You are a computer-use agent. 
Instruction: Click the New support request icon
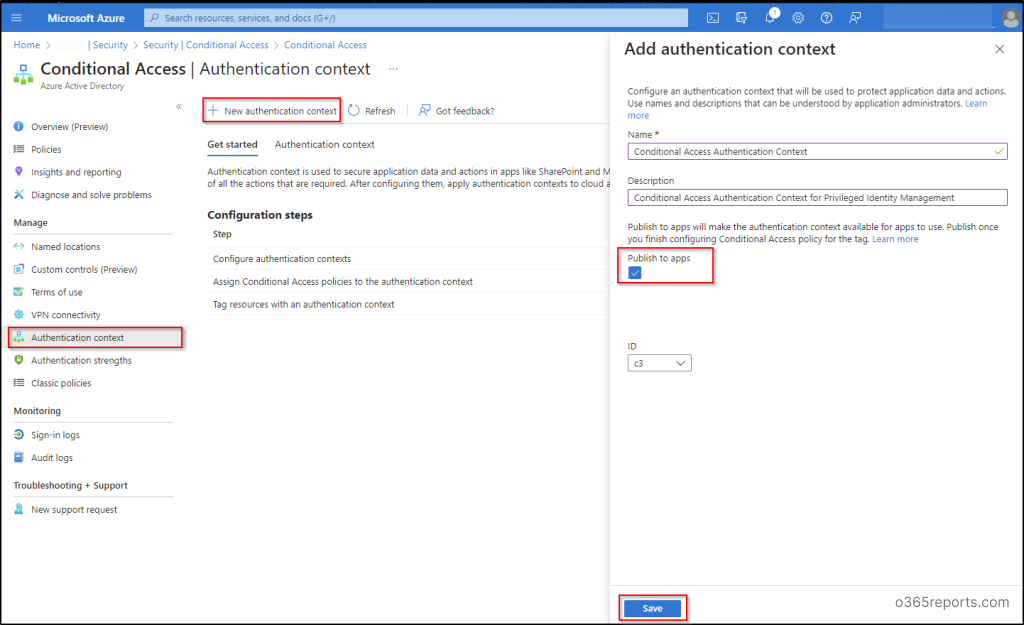(18, 509)
